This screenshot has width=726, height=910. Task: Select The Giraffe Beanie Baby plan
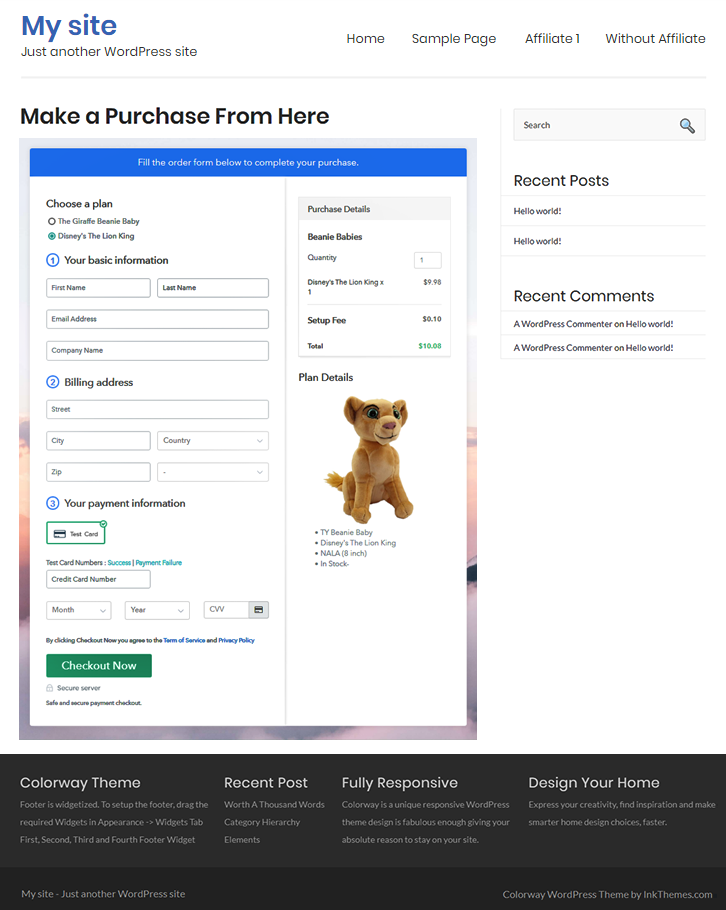click(x=52, y=221)
